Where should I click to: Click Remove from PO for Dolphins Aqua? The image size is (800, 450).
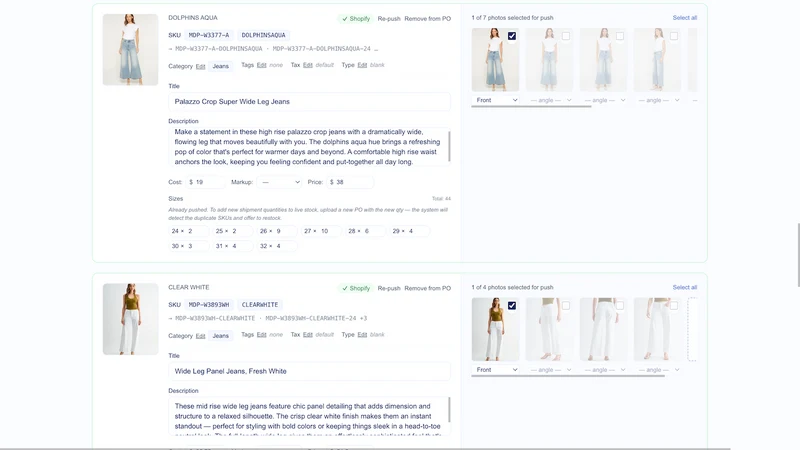(x=428, y=19)
